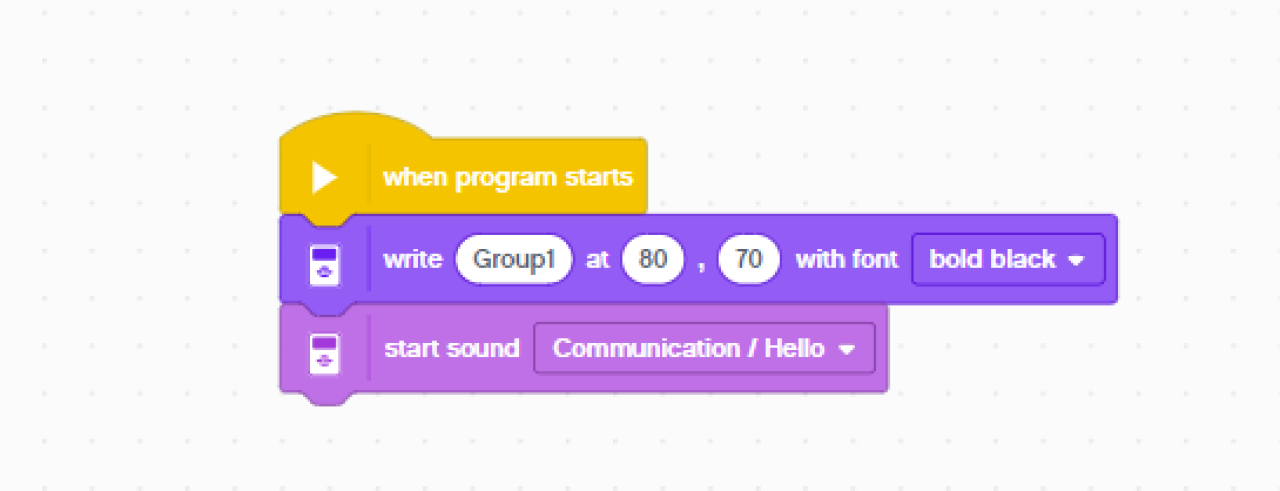Select the 70 y-coordinate field
Viewport: 1280px width, 491px height.
pos(749,260)
